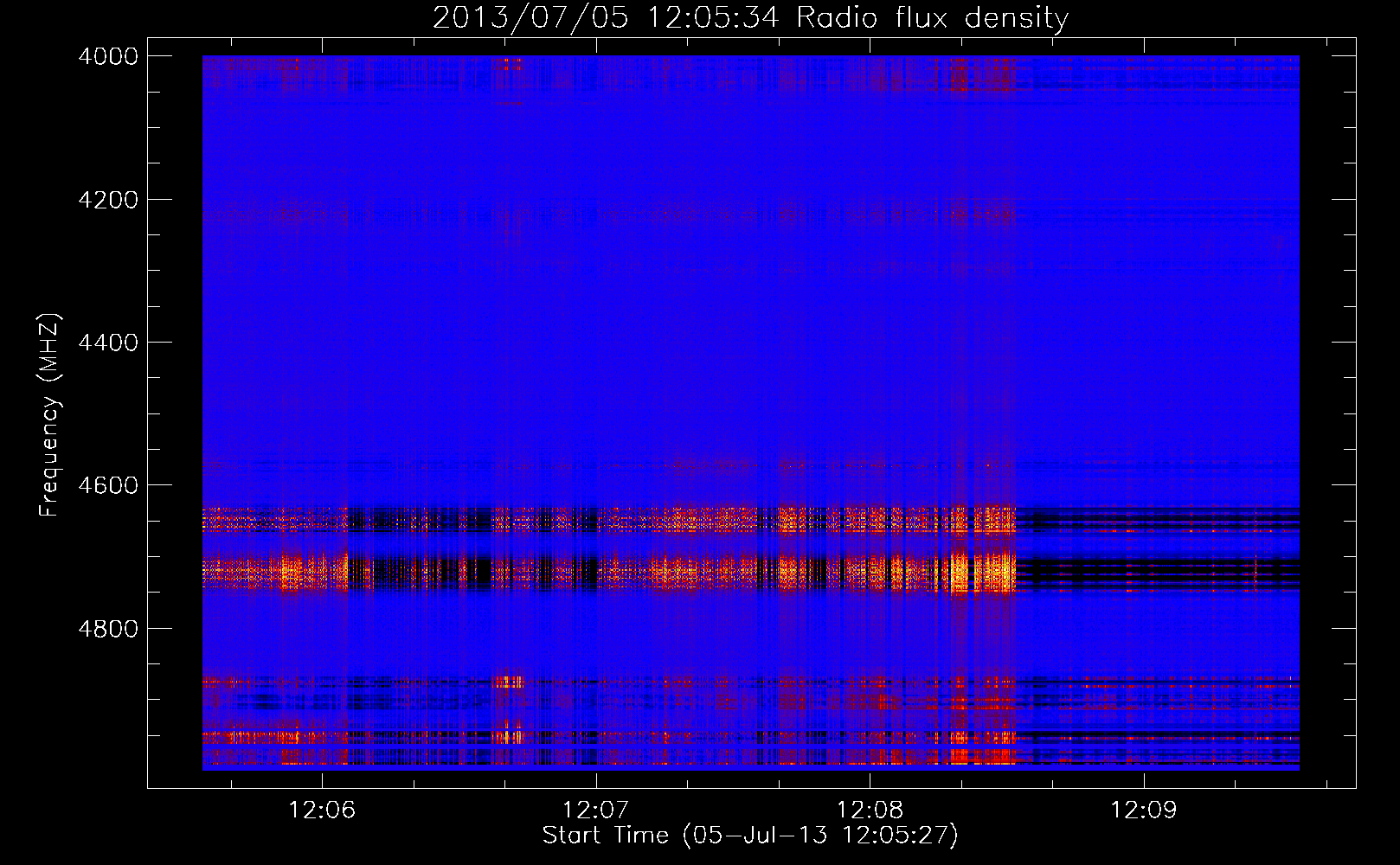The height and width of the screenshot is (865, 1400).
Task: Click the 12:06 time tick label
Action: (322, 811)
